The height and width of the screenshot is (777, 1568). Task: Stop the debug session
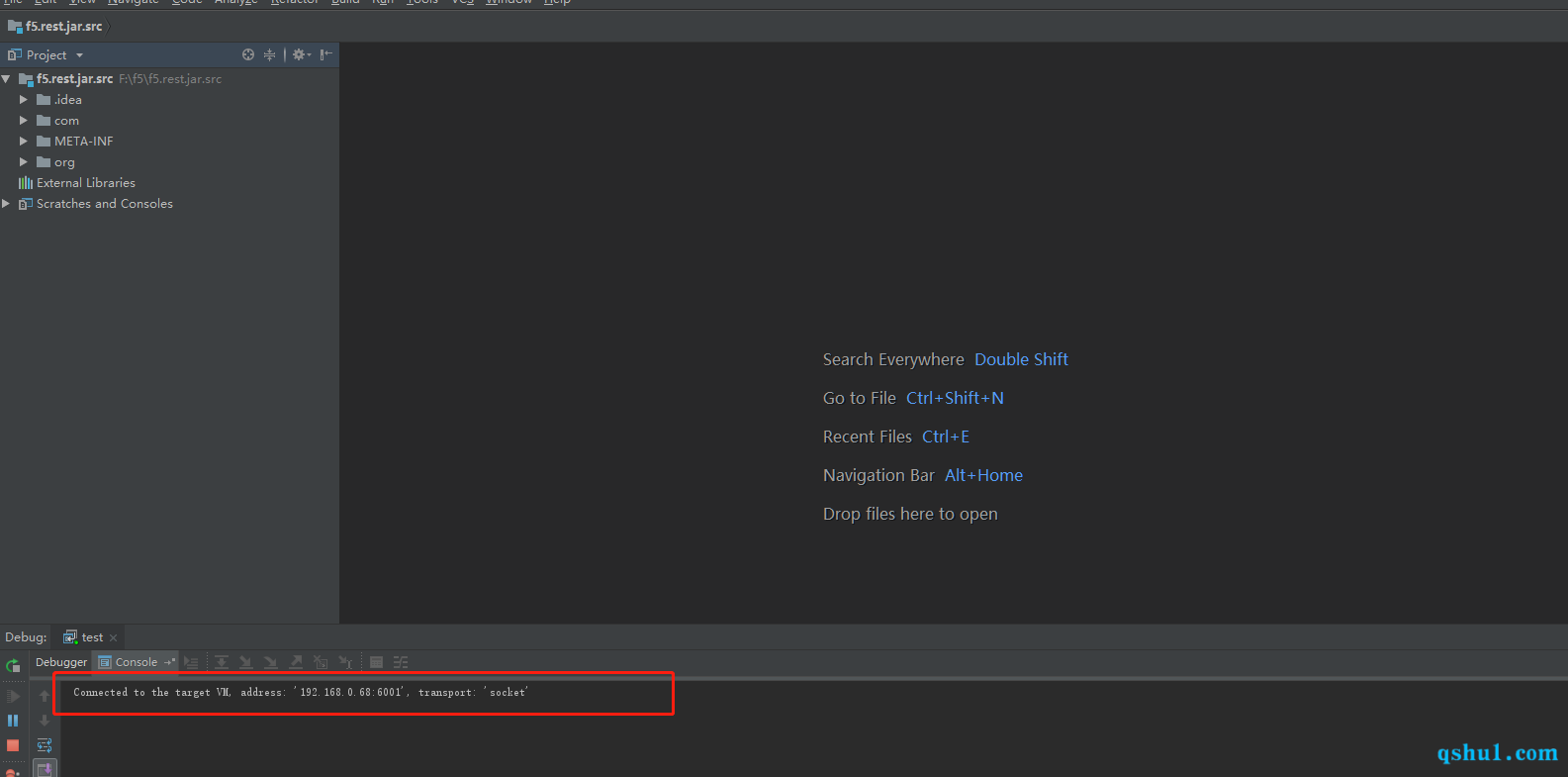[13, 745]
